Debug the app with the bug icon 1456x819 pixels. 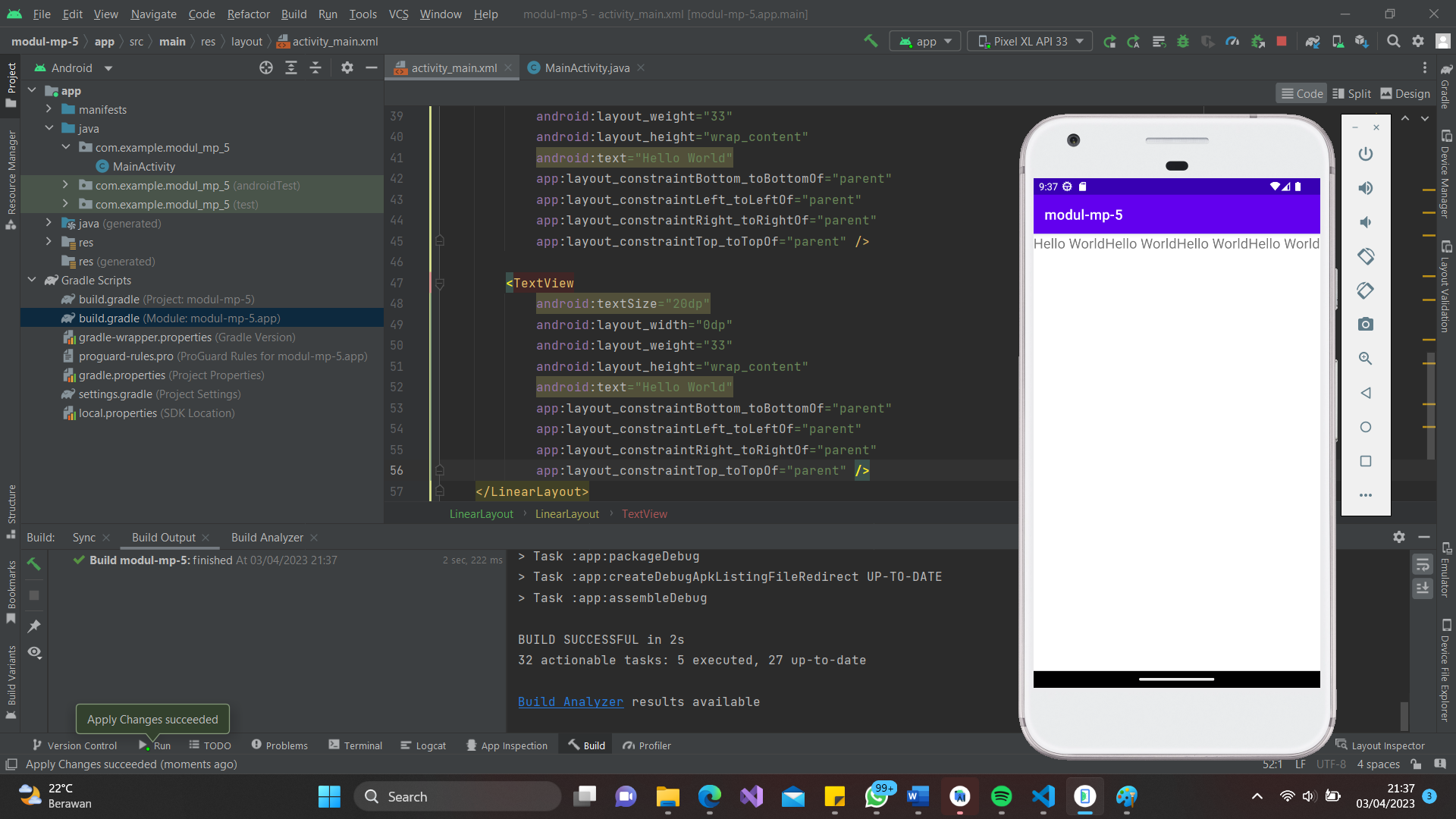pyautogui.click(x=1183, y=41)
